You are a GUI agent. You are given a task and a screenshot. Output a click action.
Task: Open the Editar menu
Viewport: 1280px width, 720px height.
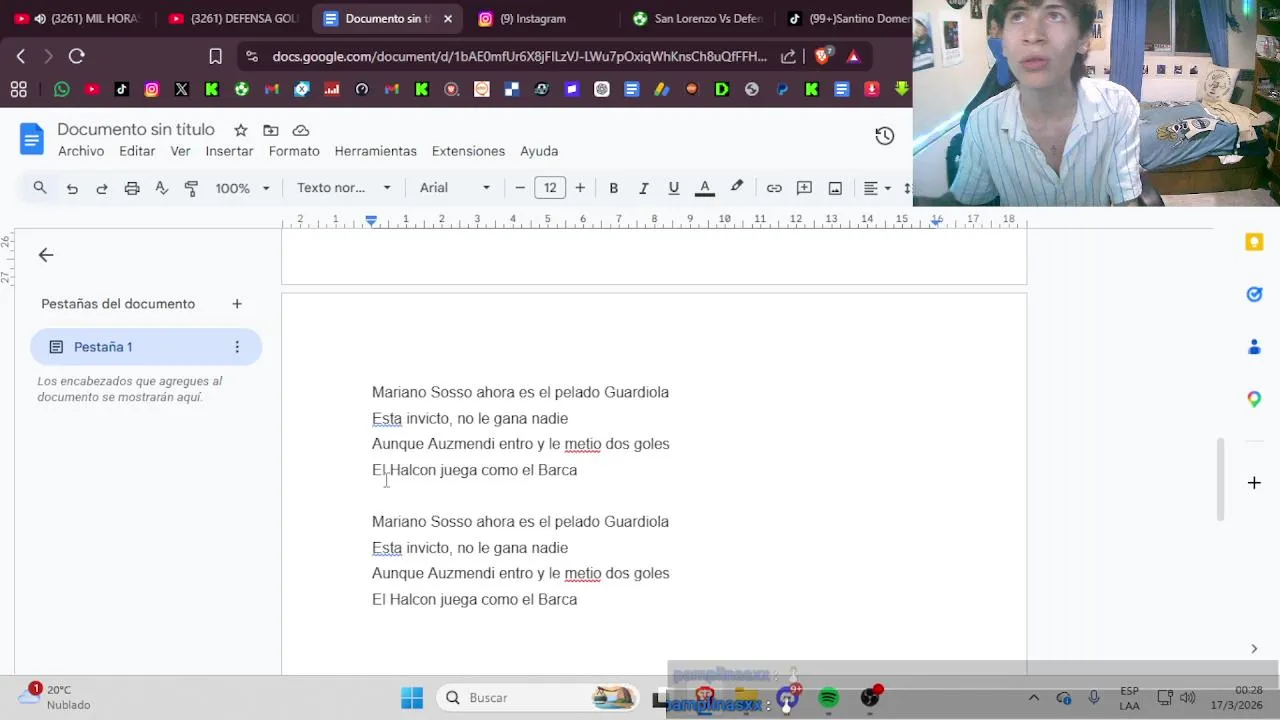click(x=137, y=151)
